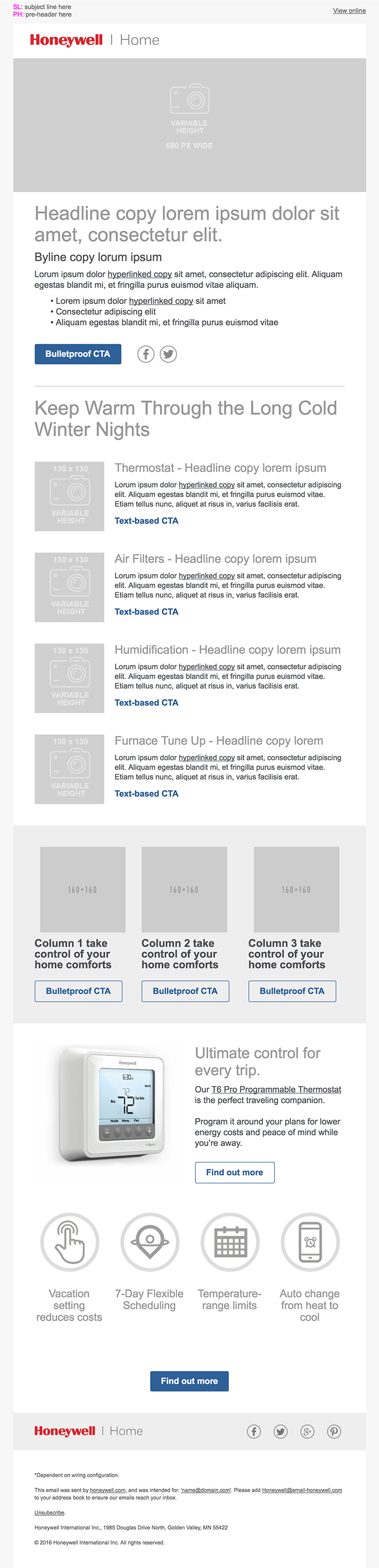Click the outlined Find out more button
The width and height of the screenshot is (379, 1568).
[x=234, y=1172]
